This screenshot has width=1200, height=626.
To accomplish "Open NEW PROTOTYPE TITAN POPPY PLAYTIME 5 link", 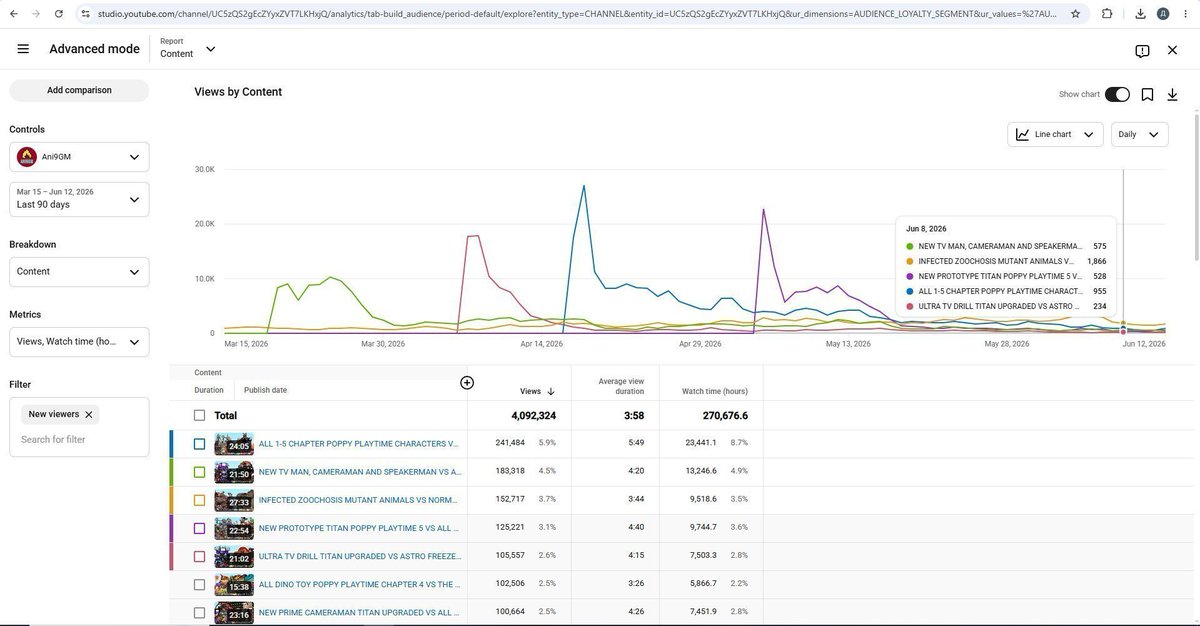I will click(359, 528).
